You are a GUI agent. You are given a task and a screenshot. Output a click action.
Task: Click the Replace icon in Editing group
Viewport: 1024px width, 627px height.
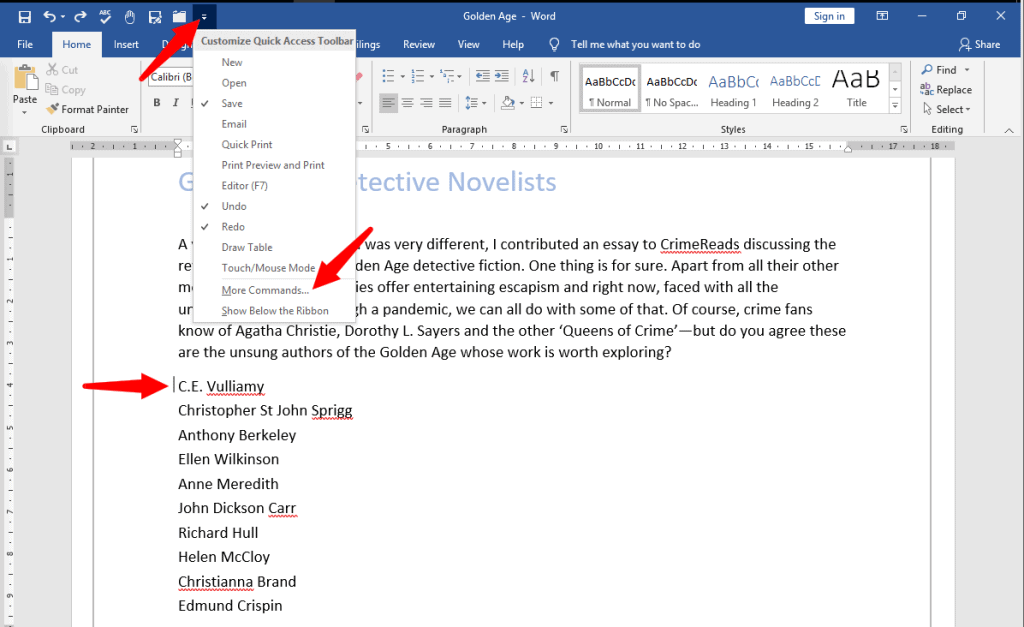tap(927, 89)
